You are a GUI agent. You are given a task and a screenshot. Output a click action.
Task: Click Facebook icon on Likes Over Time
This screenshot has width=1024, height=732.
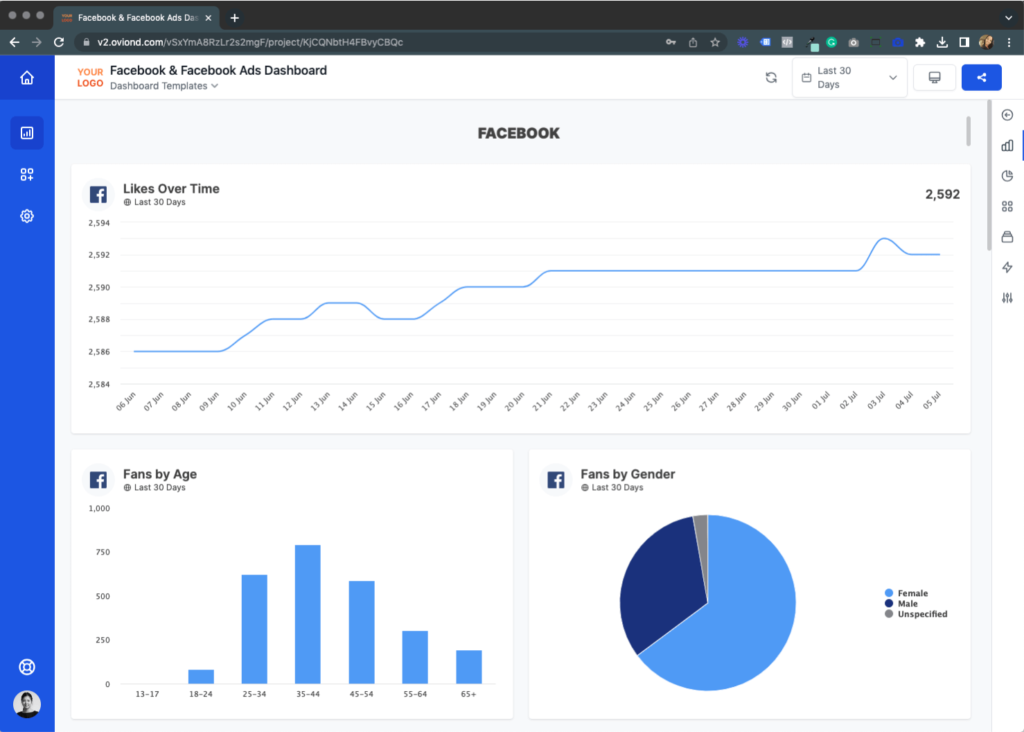[x=99, y=195]
